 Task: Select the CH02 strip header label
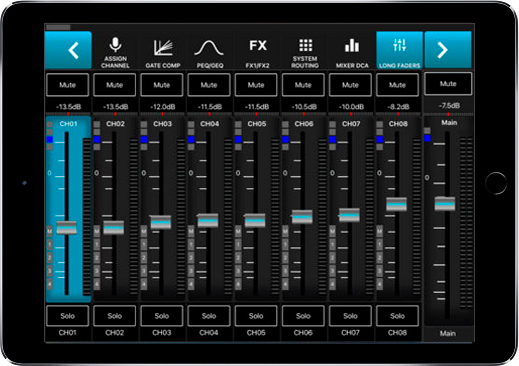point(115,124)
